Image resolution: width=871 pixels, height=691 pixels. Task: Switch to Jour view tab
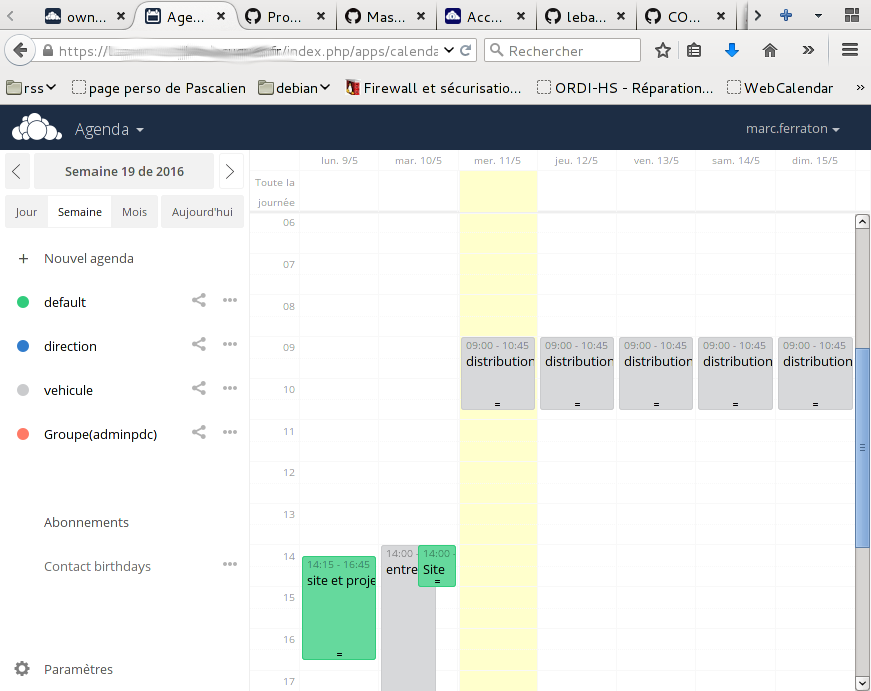click(26, 212)
